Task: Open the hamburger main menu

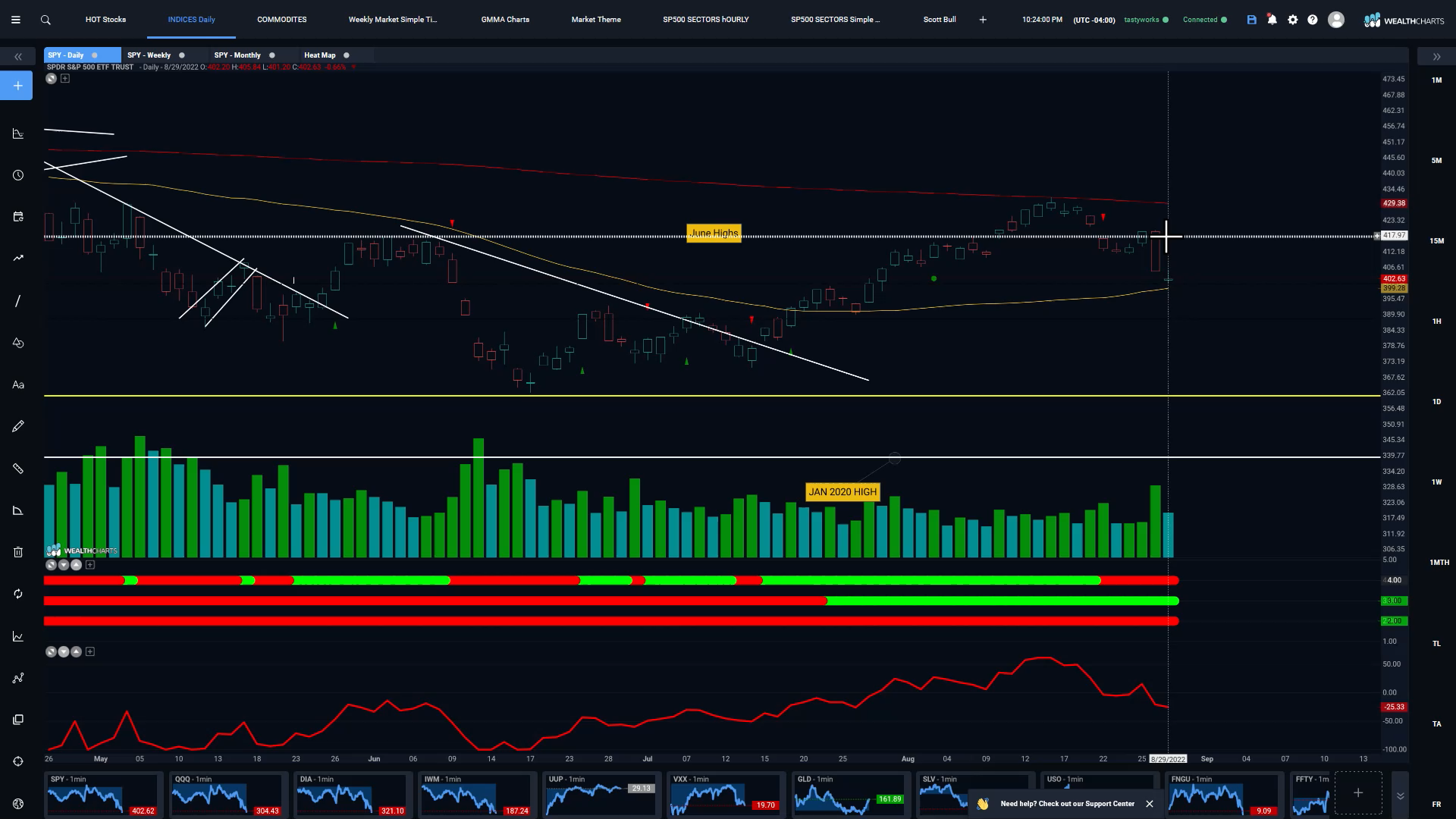Action: 15,20
